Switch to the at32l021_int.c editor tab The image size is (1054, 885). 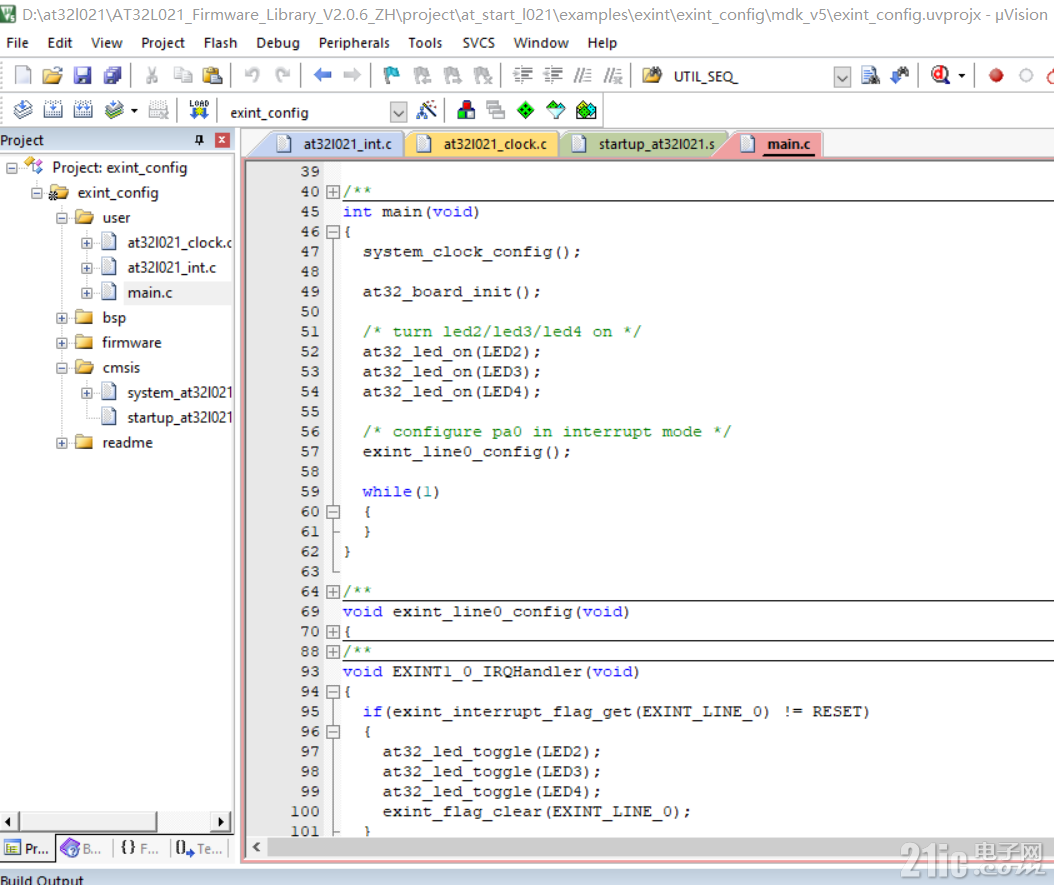coord(336,144)
